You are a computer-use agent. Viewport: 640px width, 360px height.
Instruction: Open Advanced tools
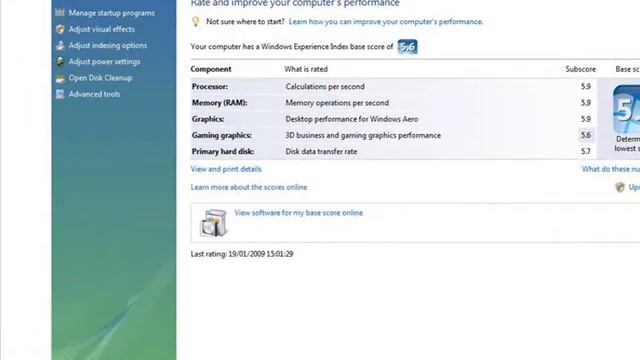coord(94,94)
